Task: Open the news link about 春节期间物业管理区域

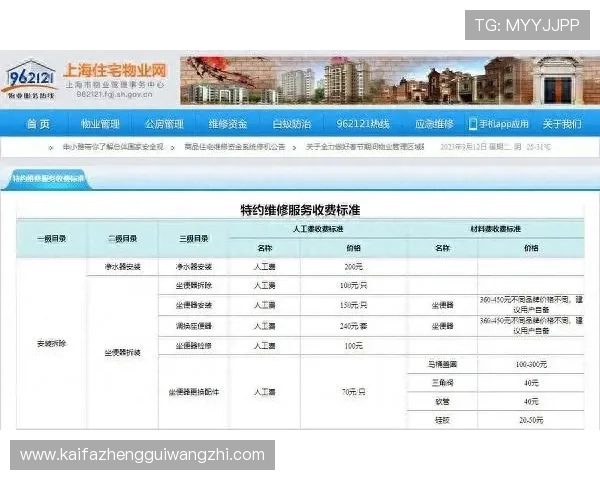Action: [x=365, y=147]
